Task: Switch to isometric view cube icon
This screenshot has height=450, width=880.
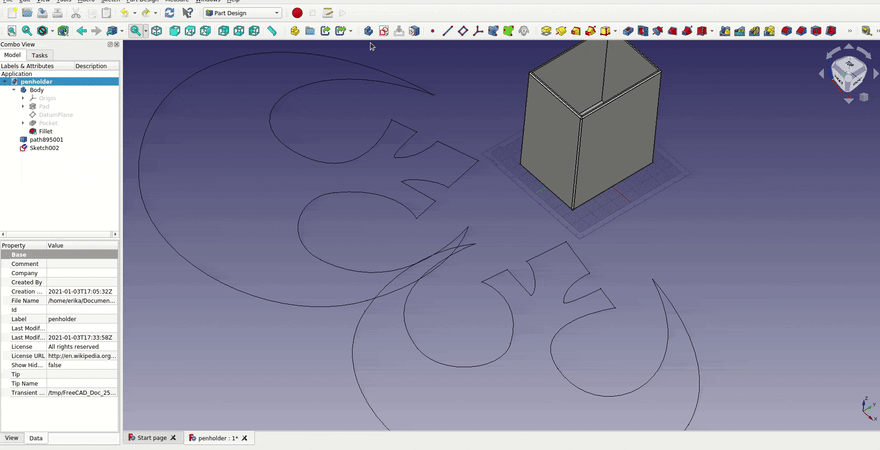Action: (157, 31)
